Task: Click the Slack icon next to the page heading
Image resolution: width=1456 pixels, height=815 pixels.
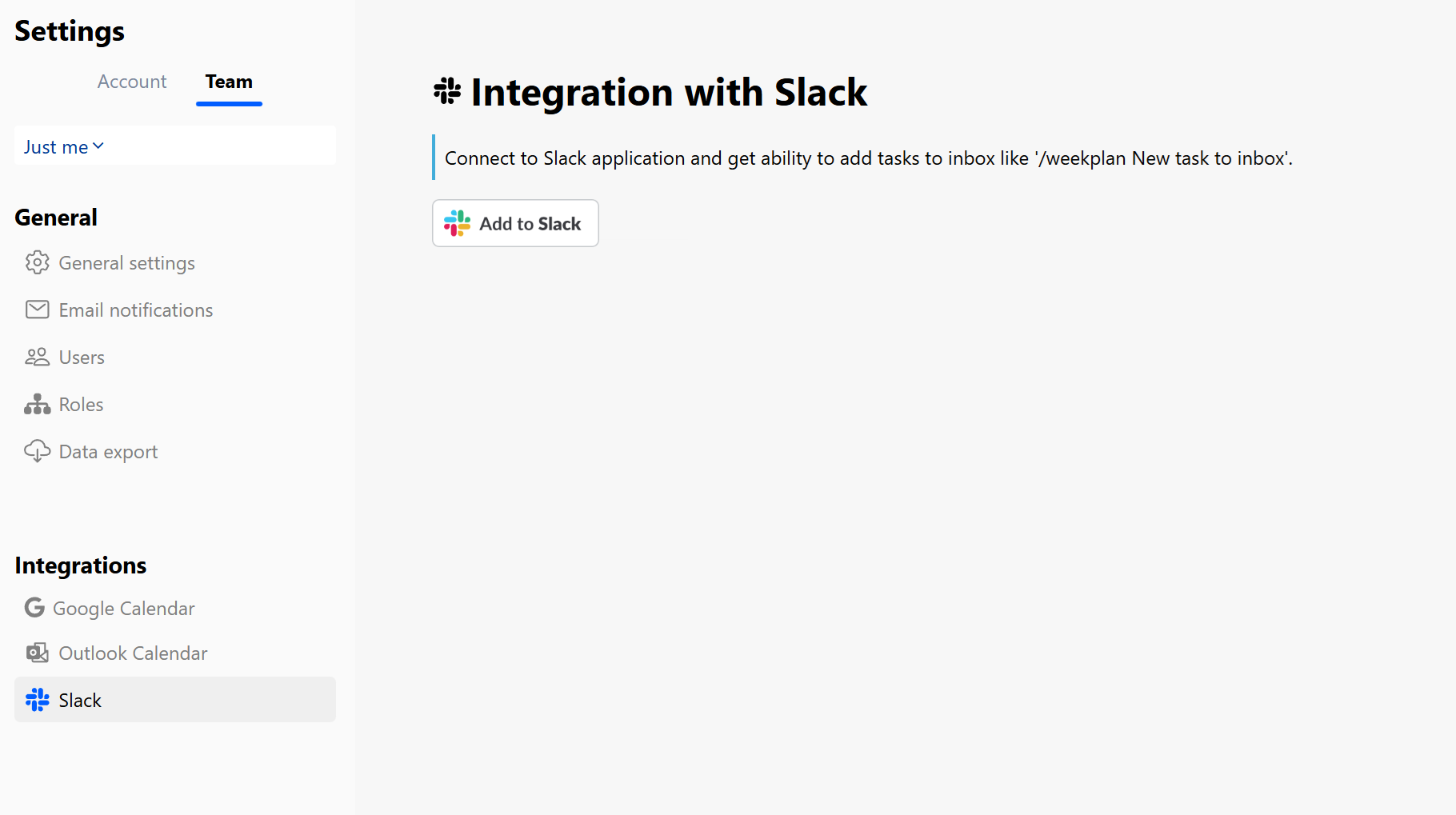Action: coord(447,90)
